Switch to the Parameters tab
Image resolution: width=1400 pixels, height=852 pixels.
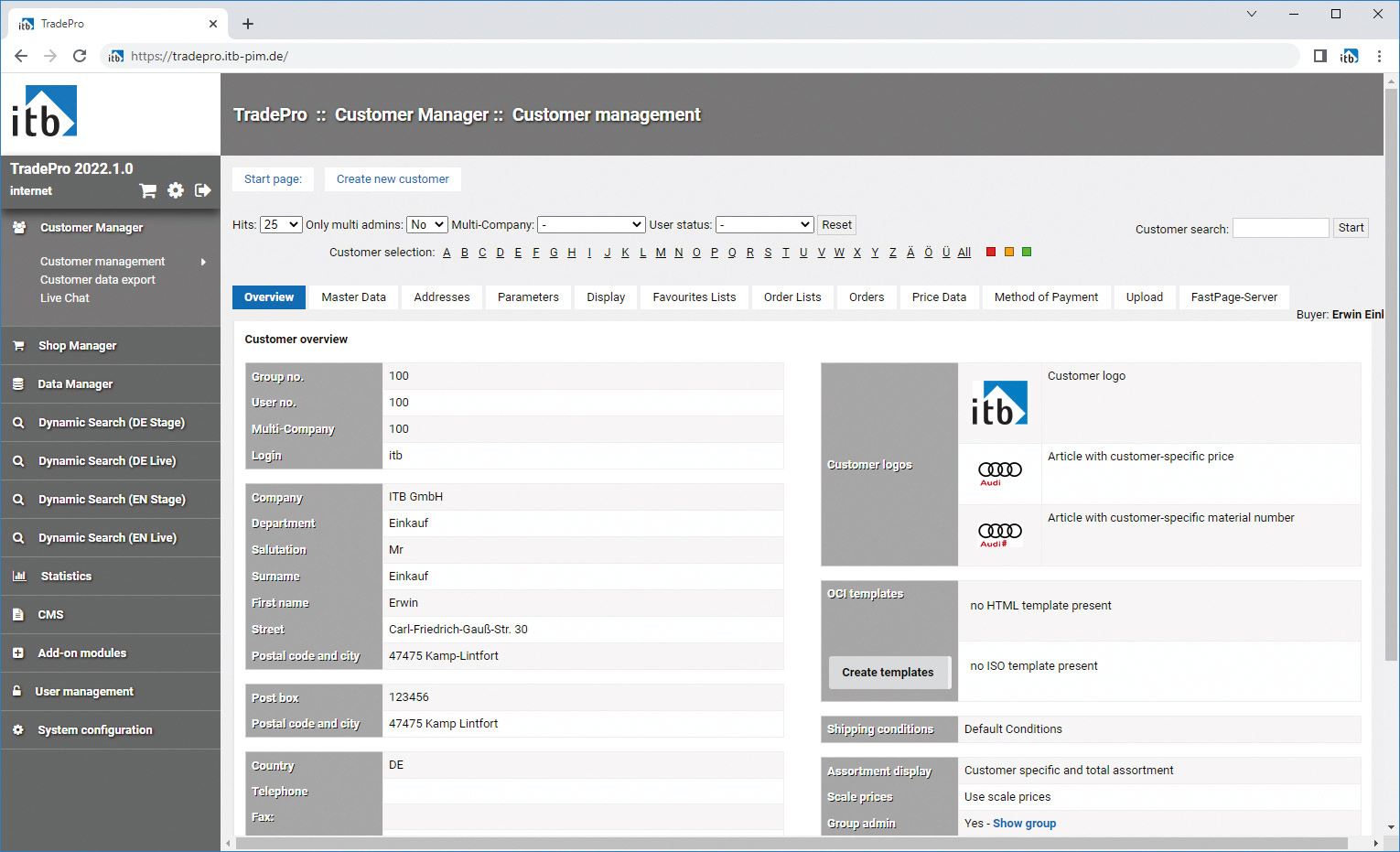528,297
